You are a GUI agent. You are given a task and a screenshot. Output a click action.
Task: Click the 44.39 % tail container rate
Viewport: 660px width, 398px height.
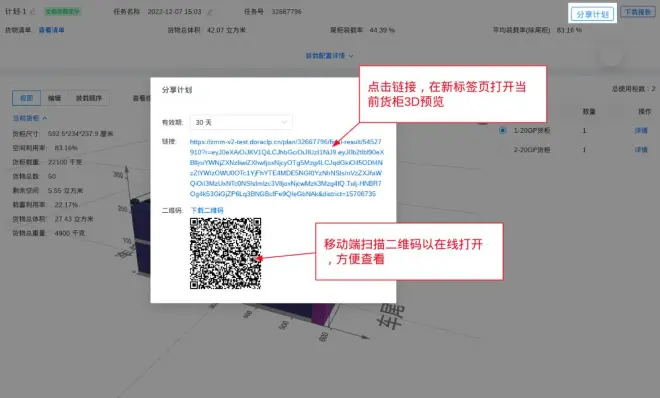pos(382,30)
